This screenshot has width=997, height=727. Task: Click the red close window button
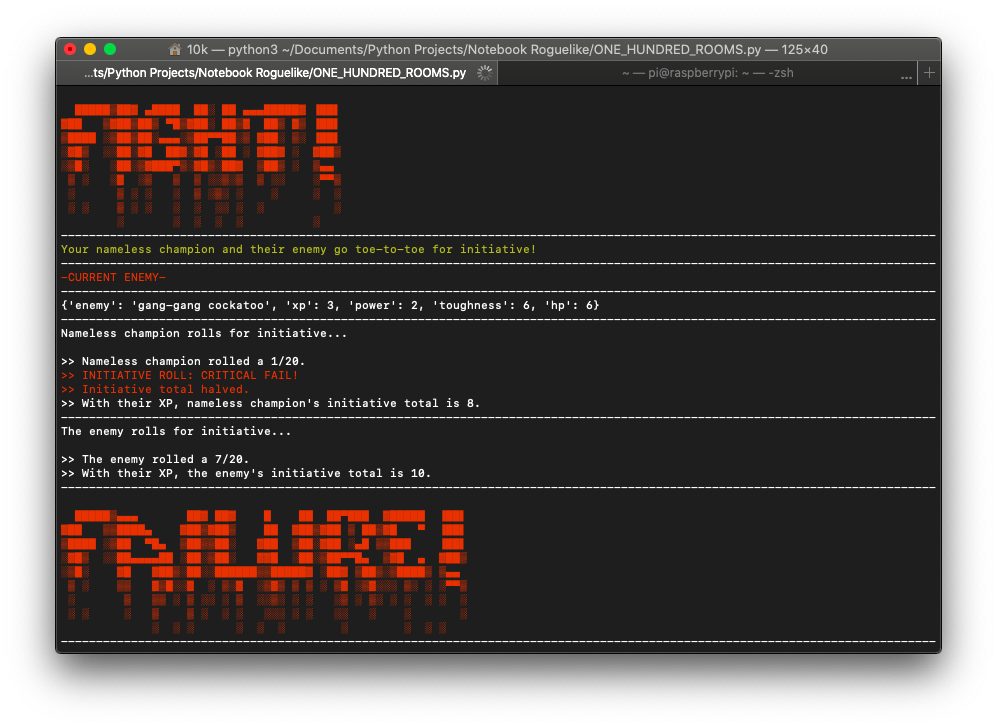pyautogui.click(x=70, y=49)
